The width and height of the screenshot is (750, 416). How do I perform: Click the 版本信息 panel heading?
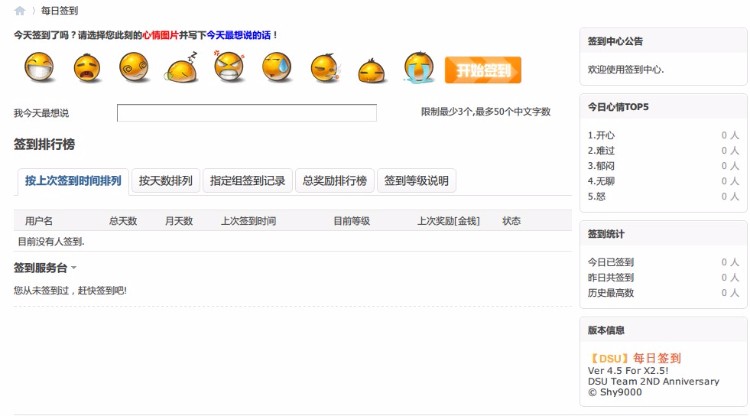coord(606,330)
